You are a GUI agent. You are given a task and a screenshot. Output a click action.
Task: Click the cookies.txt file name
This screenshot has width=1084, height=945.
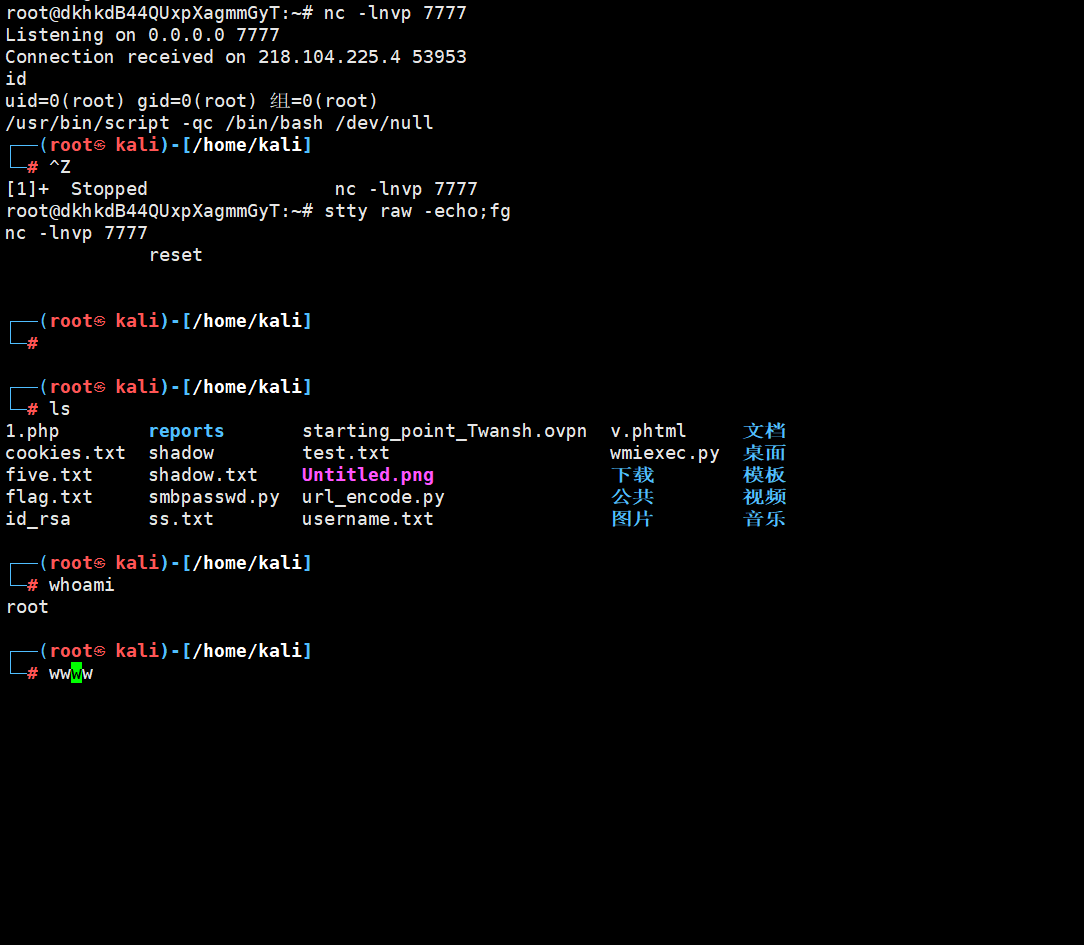[x=65, y=453]
